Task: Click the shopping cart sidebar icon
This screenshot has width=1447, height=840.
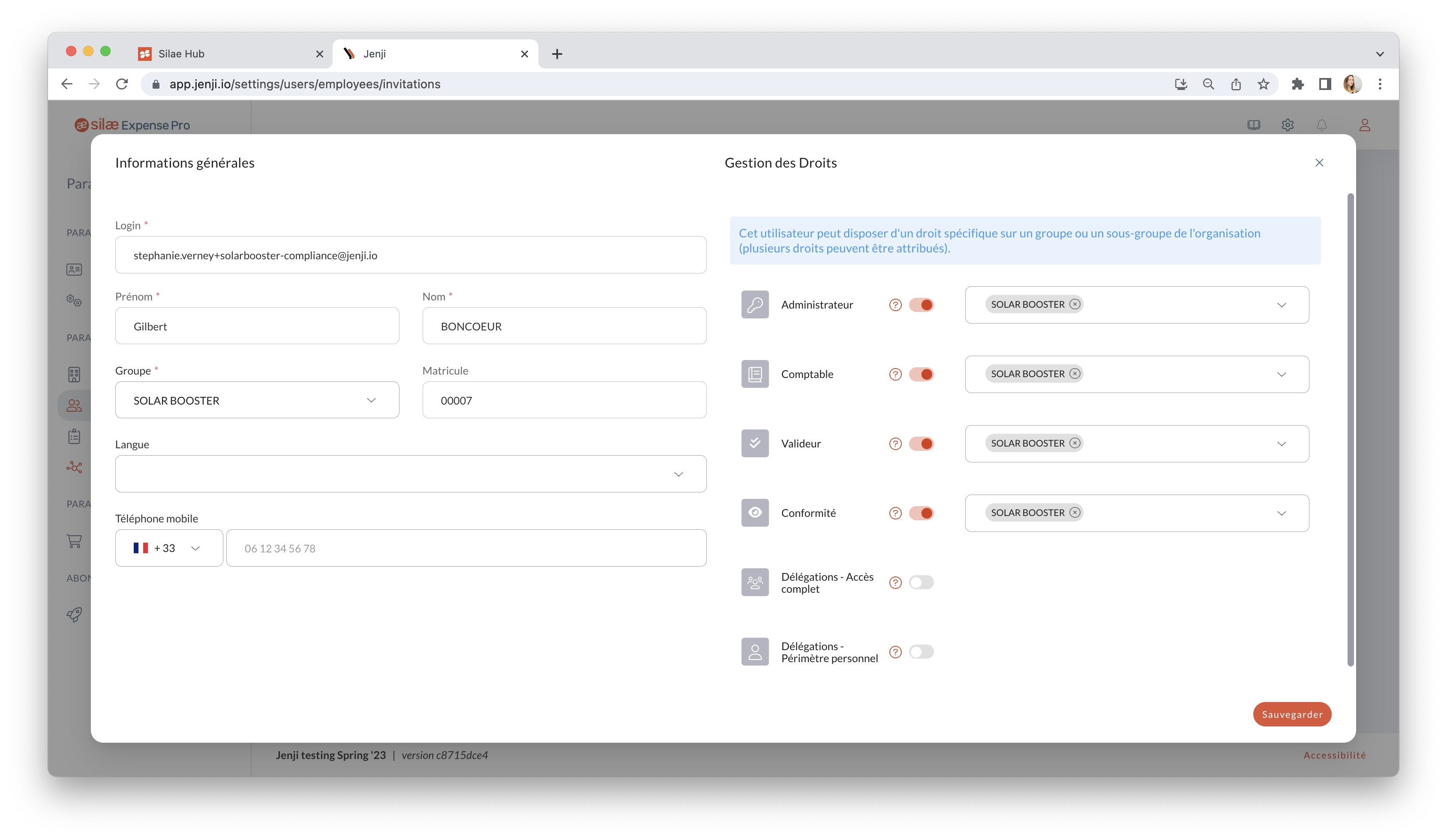Action: coord(74,541)
